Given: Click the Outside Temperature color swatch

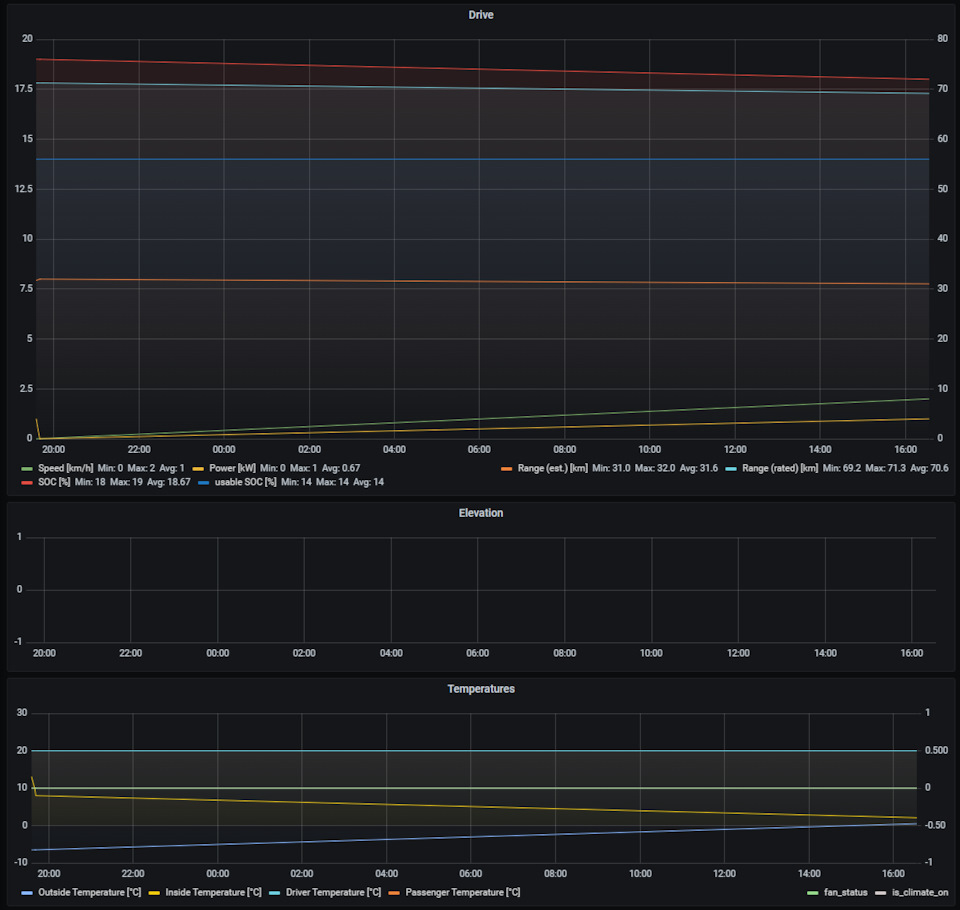Looking at the screenshot, I should point(27,893).
